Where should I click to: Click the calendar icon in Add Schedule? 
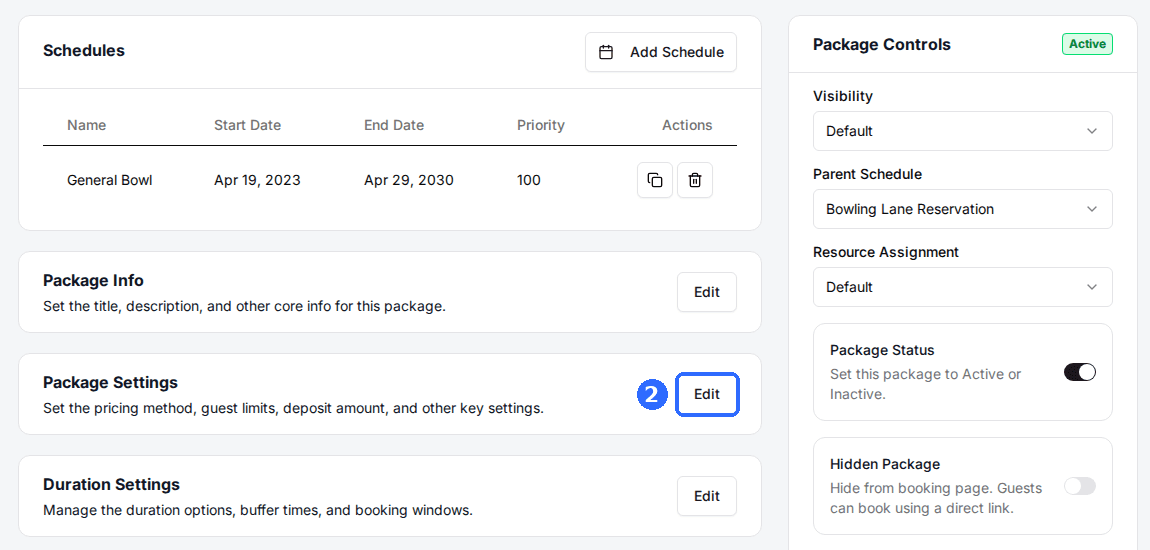(606, 52)
